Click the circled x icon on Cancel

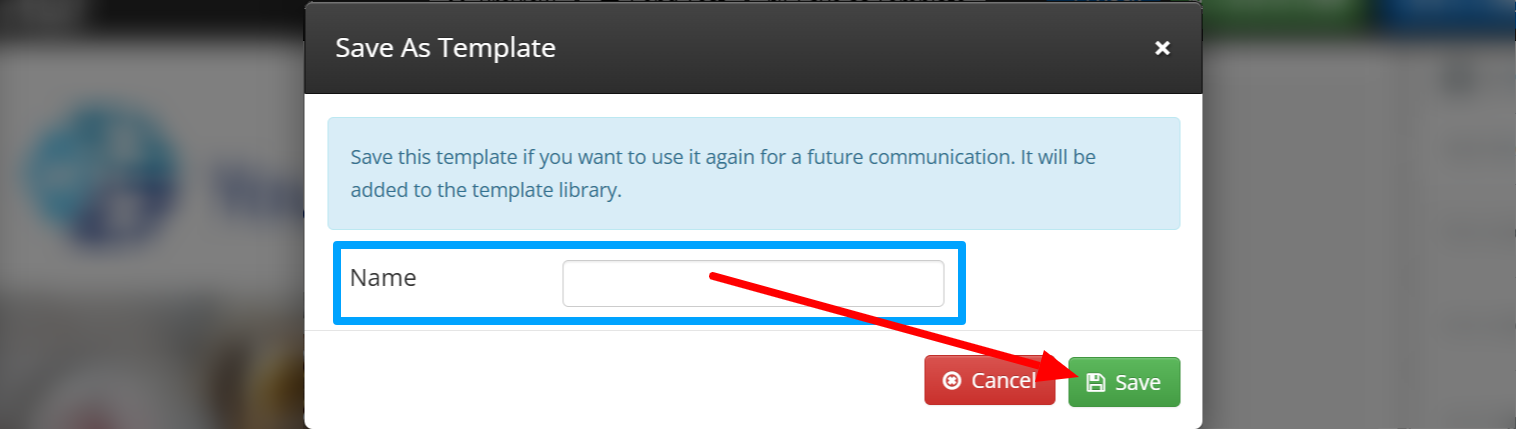click(x=952, y=381)
